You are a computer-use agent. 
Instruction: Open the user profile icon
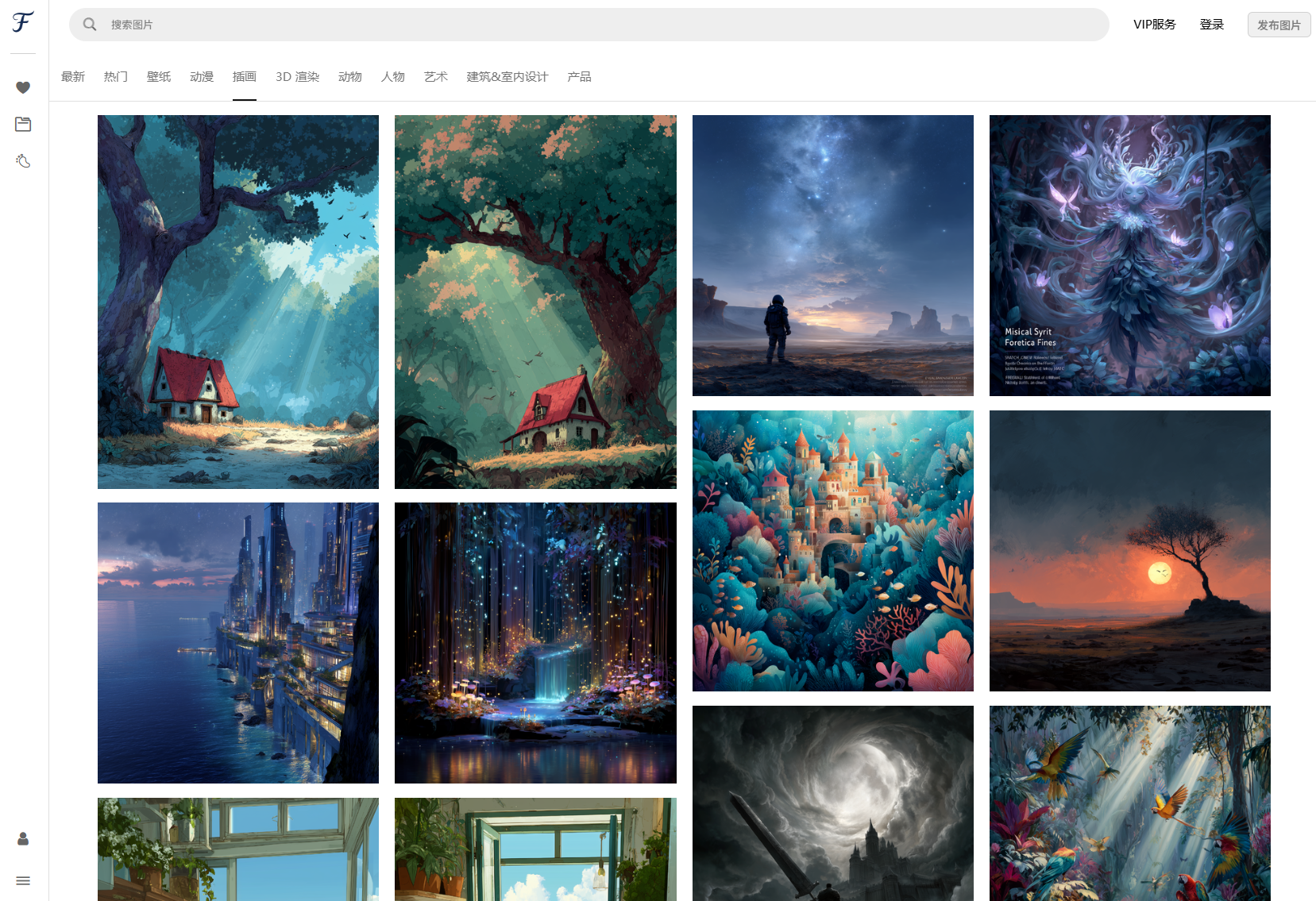pyautogui.click(x=23, y=839)
